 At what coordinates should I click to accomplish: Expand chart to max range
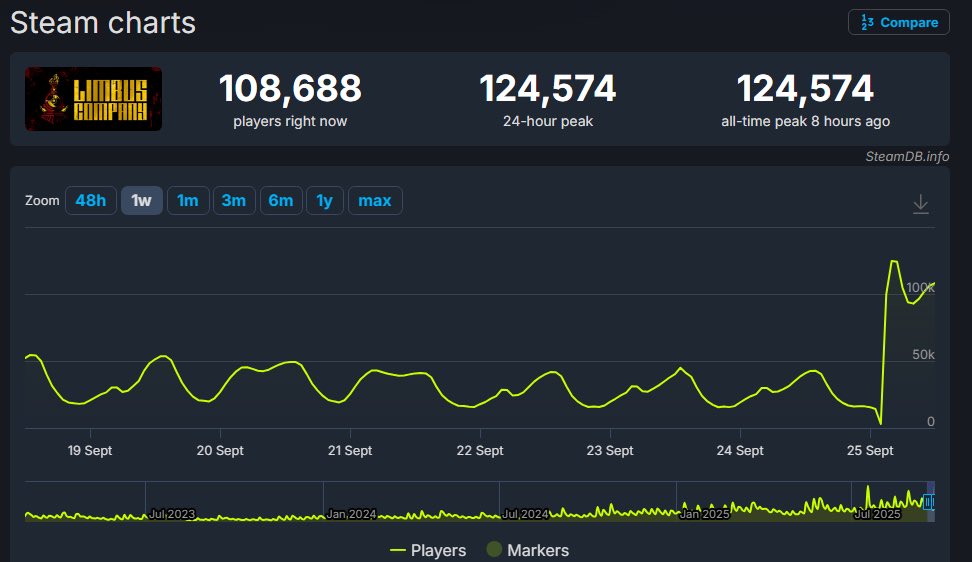(x=374, y=201)
